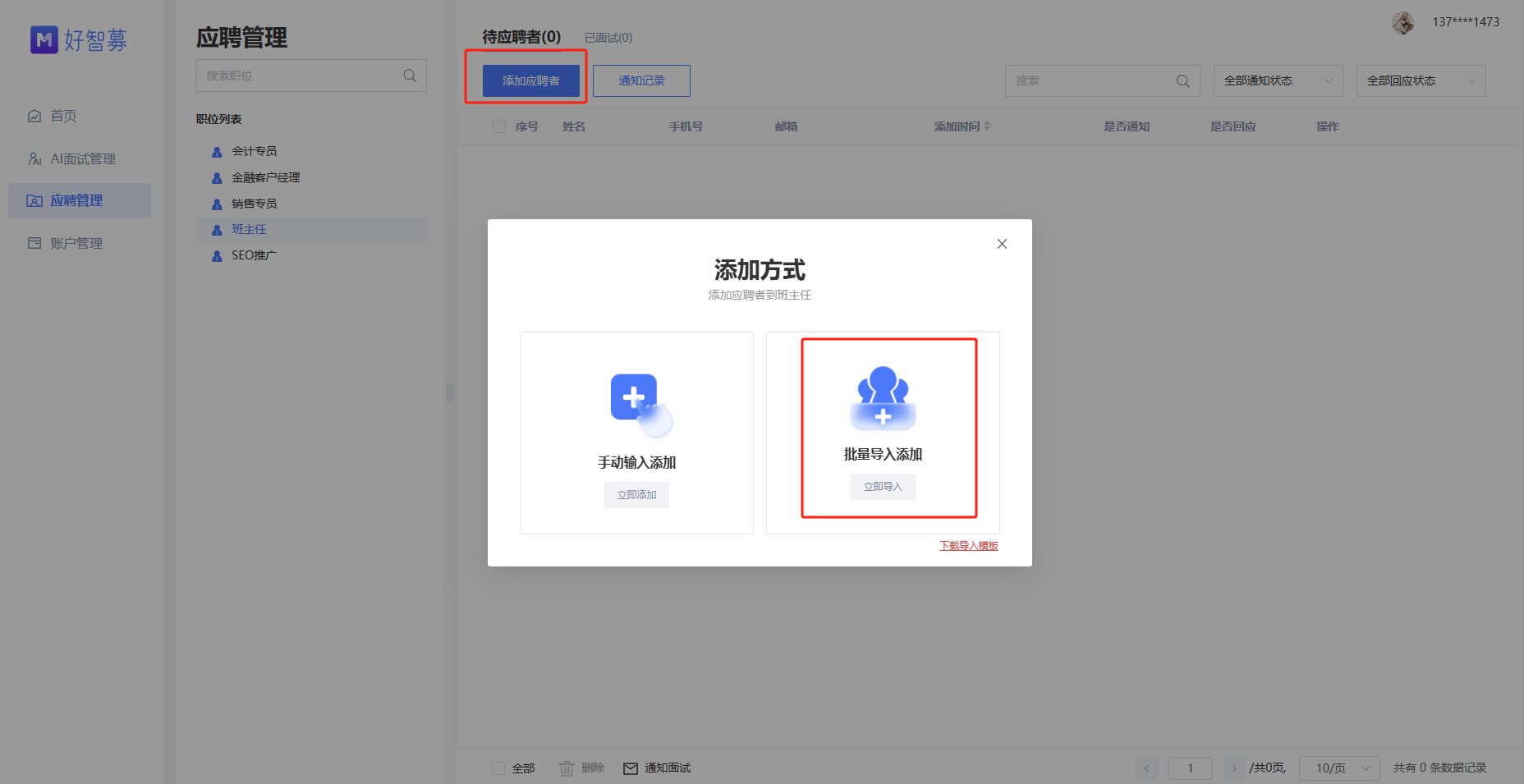The width and height of the screenshot is (1524, 784).
Task: Click the 通知面试 envelope icon
Action: tap(630, 768)
